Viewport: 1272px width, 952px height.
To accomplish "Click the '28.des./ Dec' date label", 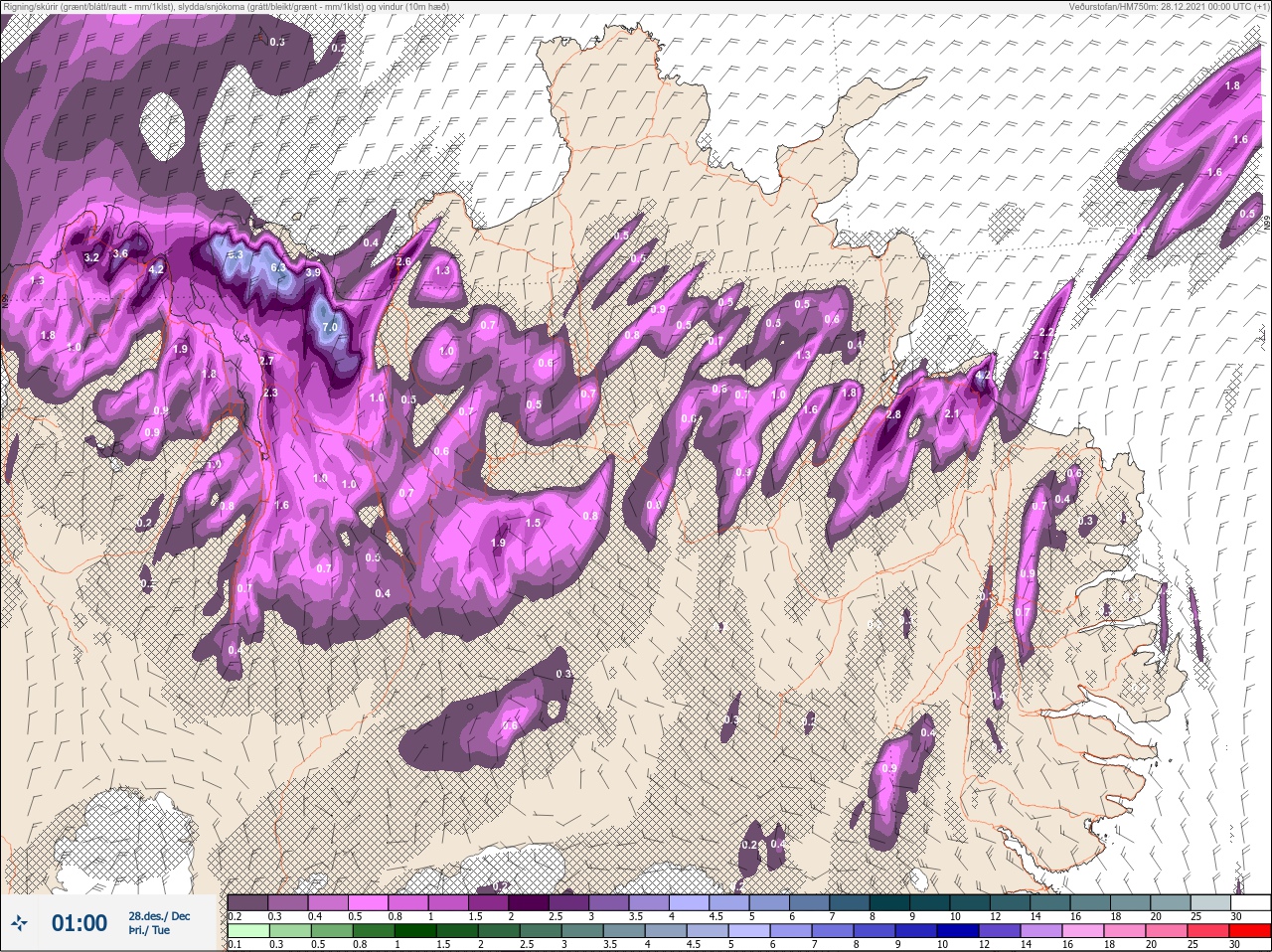I will [x=159, y=916].
